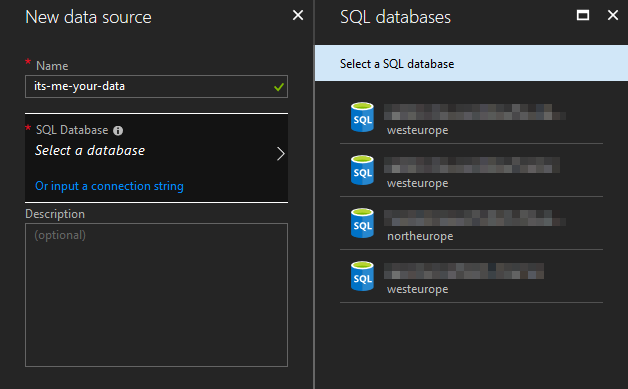Click the second SQL database icon in westeurope
Viewport: 628px width, 389px height.
(x=362, y=170)
